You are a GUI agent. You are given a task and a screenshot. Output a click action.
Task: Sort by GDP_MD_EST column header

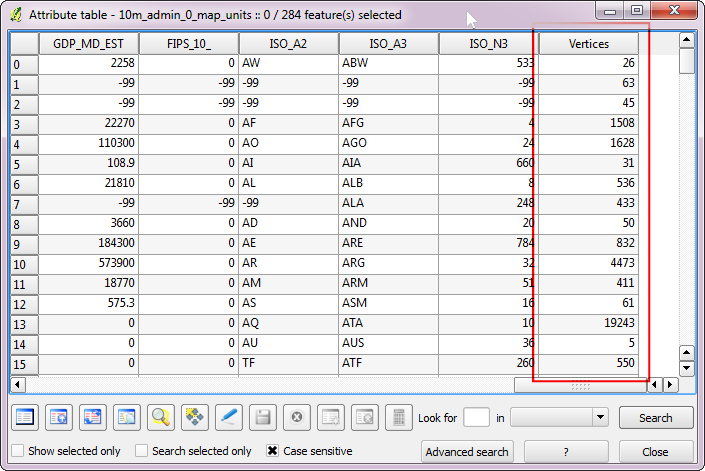(89, 44)
